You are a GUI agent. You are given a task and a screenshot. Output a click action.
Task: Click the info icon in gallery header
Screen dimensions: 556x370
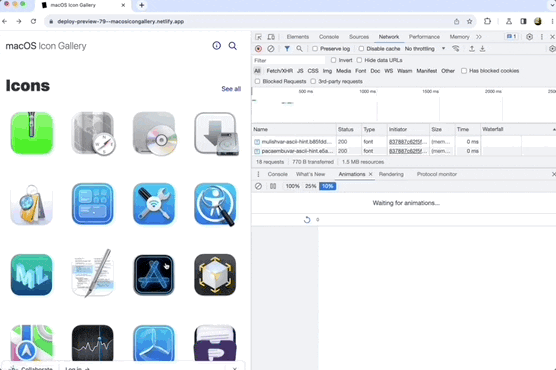217,45
